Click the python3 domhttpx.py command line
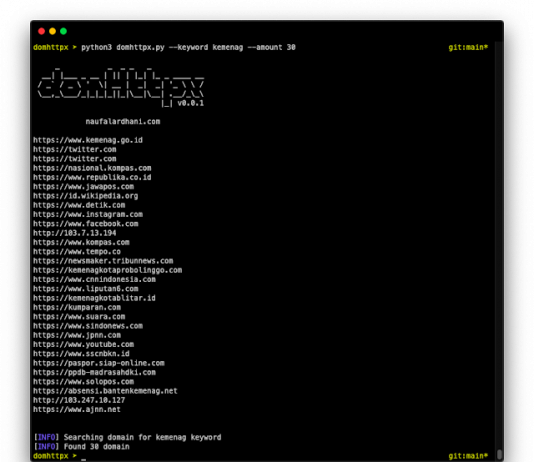The height and width of the screenshot is (462, 534). point(188,47)
